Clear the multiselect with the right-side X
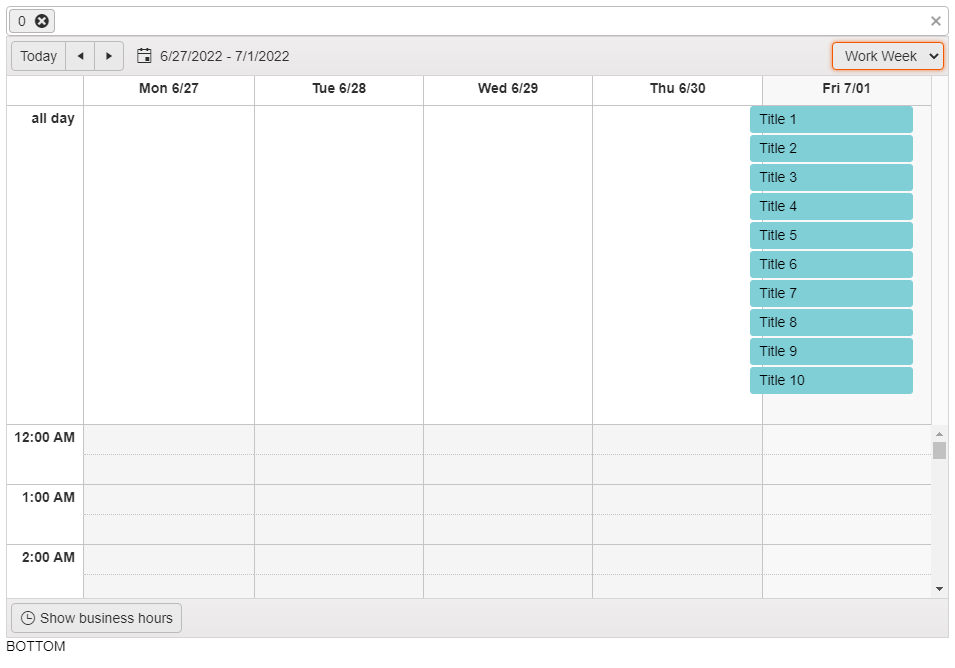 [x=936, y=21]
